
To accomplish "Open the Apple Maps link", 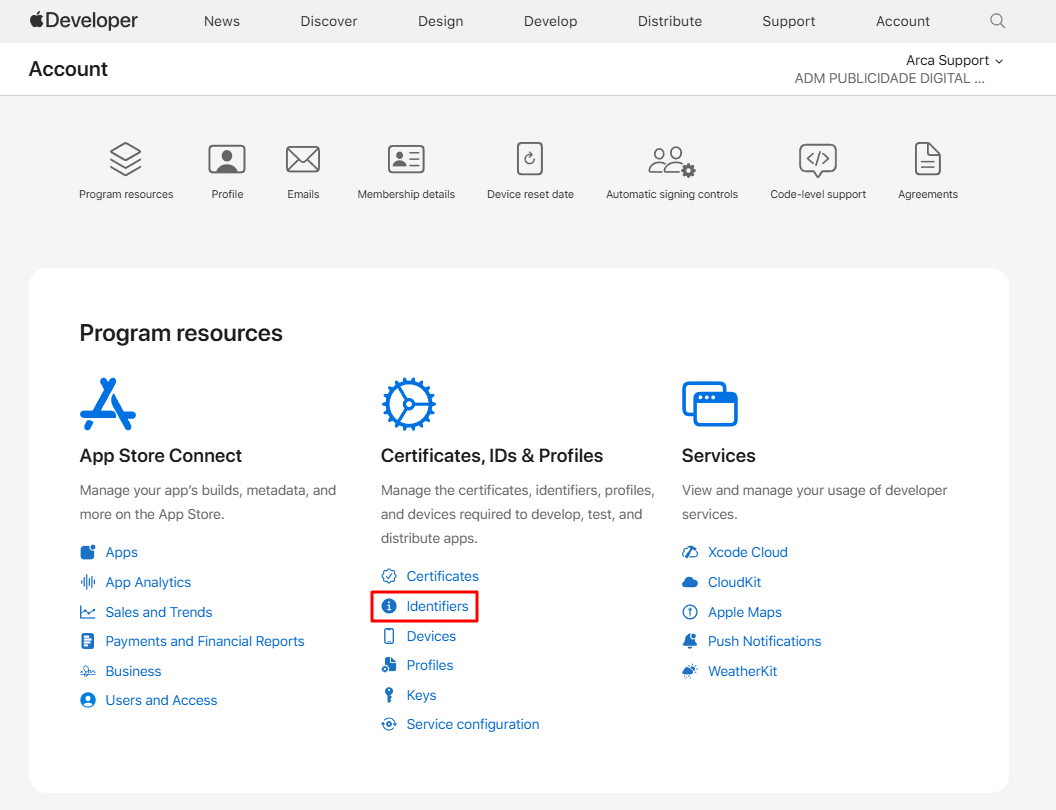I will 744,612.
